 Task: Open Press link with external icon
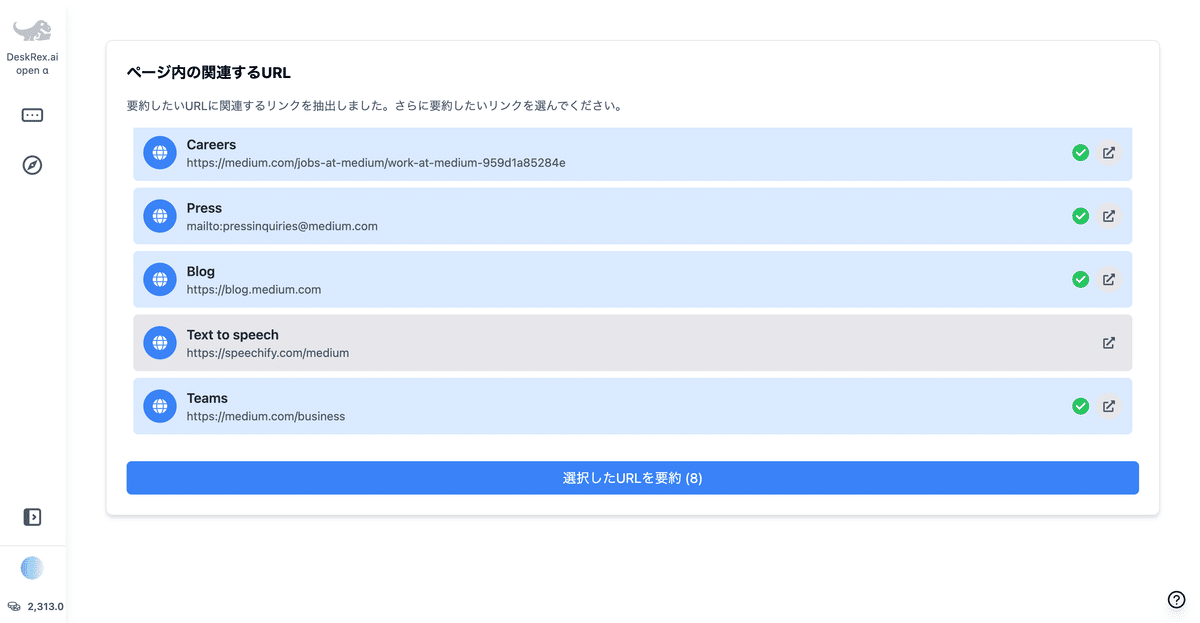pos(1108,216)
